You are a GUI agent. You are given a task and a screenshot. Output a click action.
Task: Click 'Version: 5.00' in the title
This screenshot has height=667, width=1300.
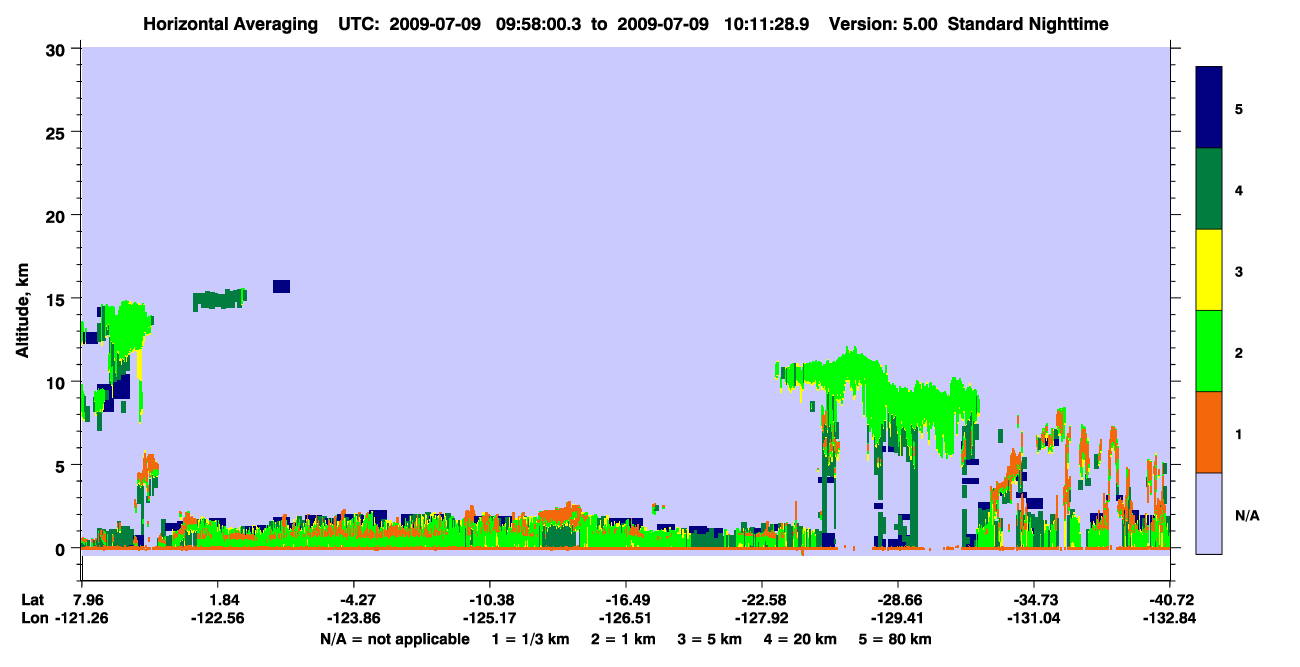tap(883, 23)
